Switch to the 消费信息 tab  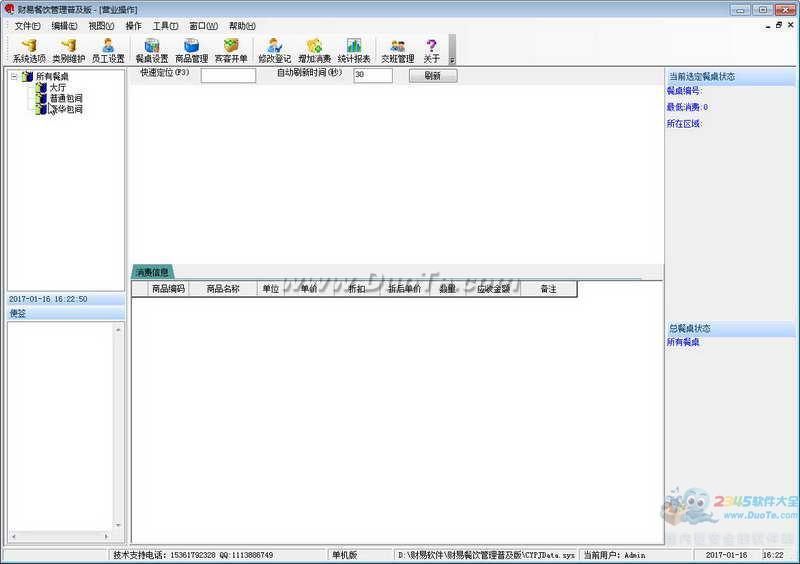(153, 272)
